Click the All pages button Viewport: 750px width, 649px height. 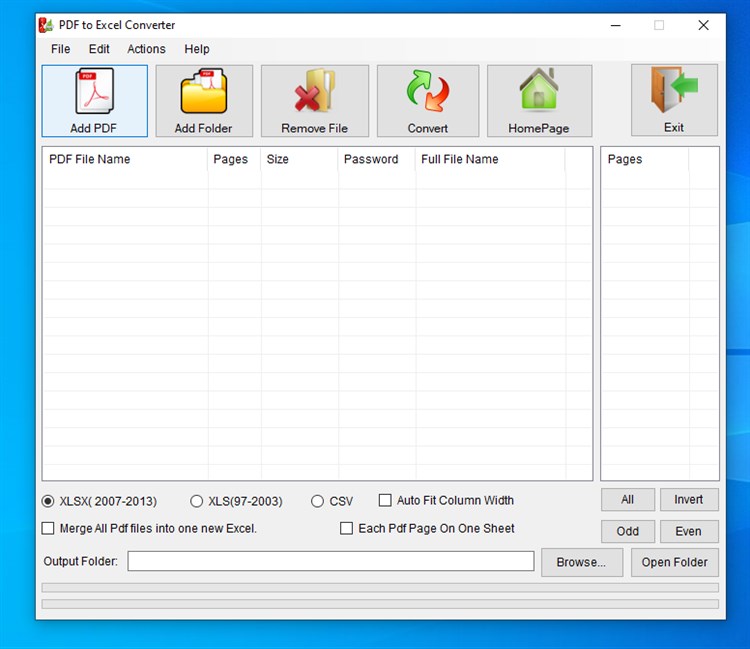pos(628,500)
